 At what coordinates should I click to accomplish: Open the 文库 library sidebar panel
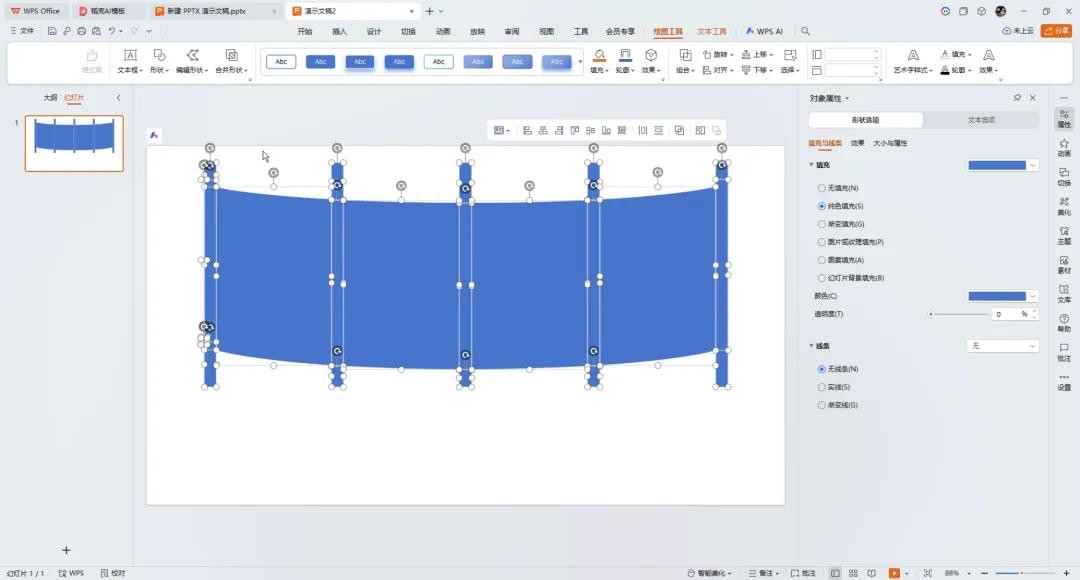(1064, 294)
